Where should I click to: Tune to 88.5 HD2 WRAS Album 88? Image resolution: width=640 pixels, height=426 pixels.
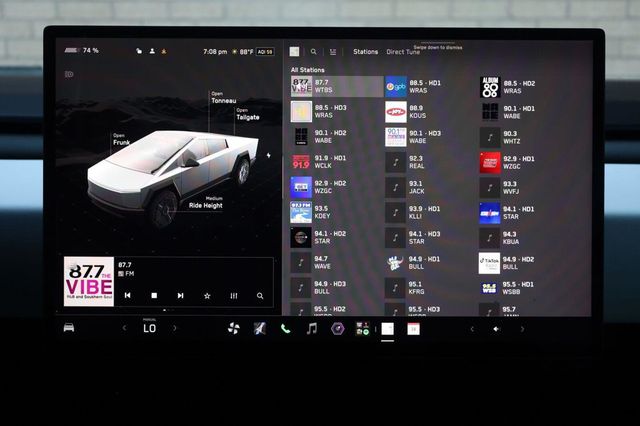point(525,87)
